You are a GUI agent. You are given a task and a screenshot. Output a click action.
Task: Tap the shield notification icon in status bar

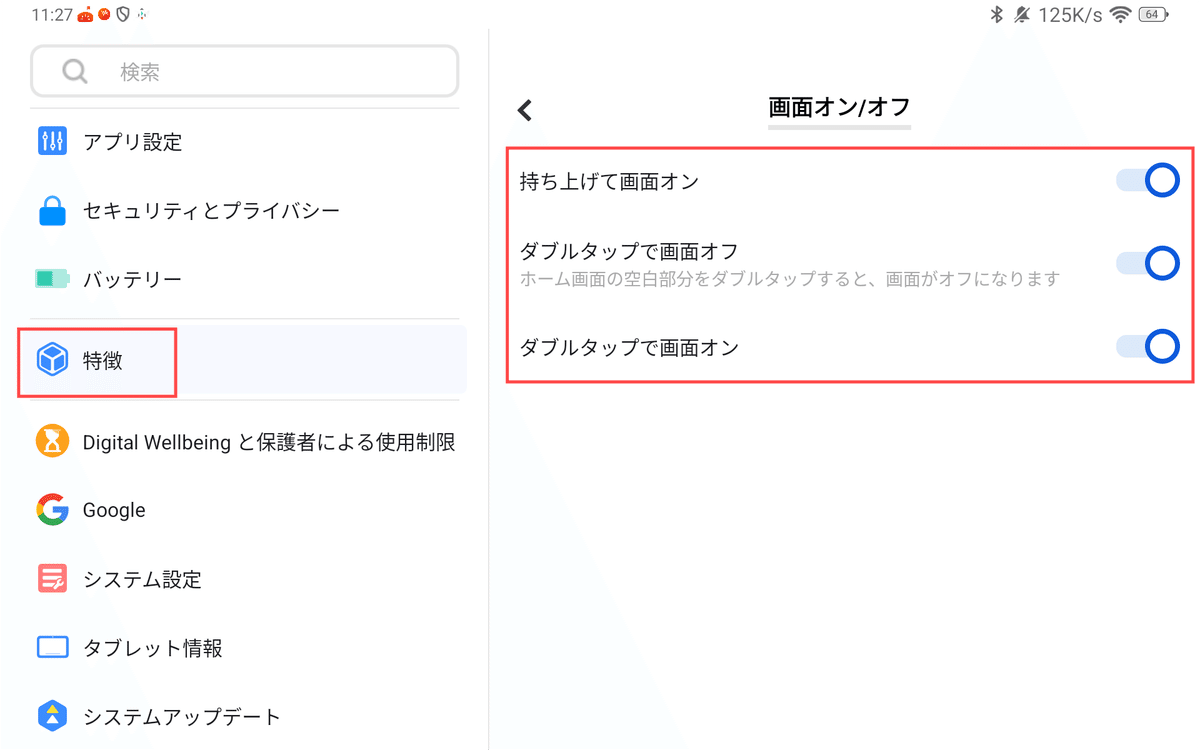click(x=123, y=14)
